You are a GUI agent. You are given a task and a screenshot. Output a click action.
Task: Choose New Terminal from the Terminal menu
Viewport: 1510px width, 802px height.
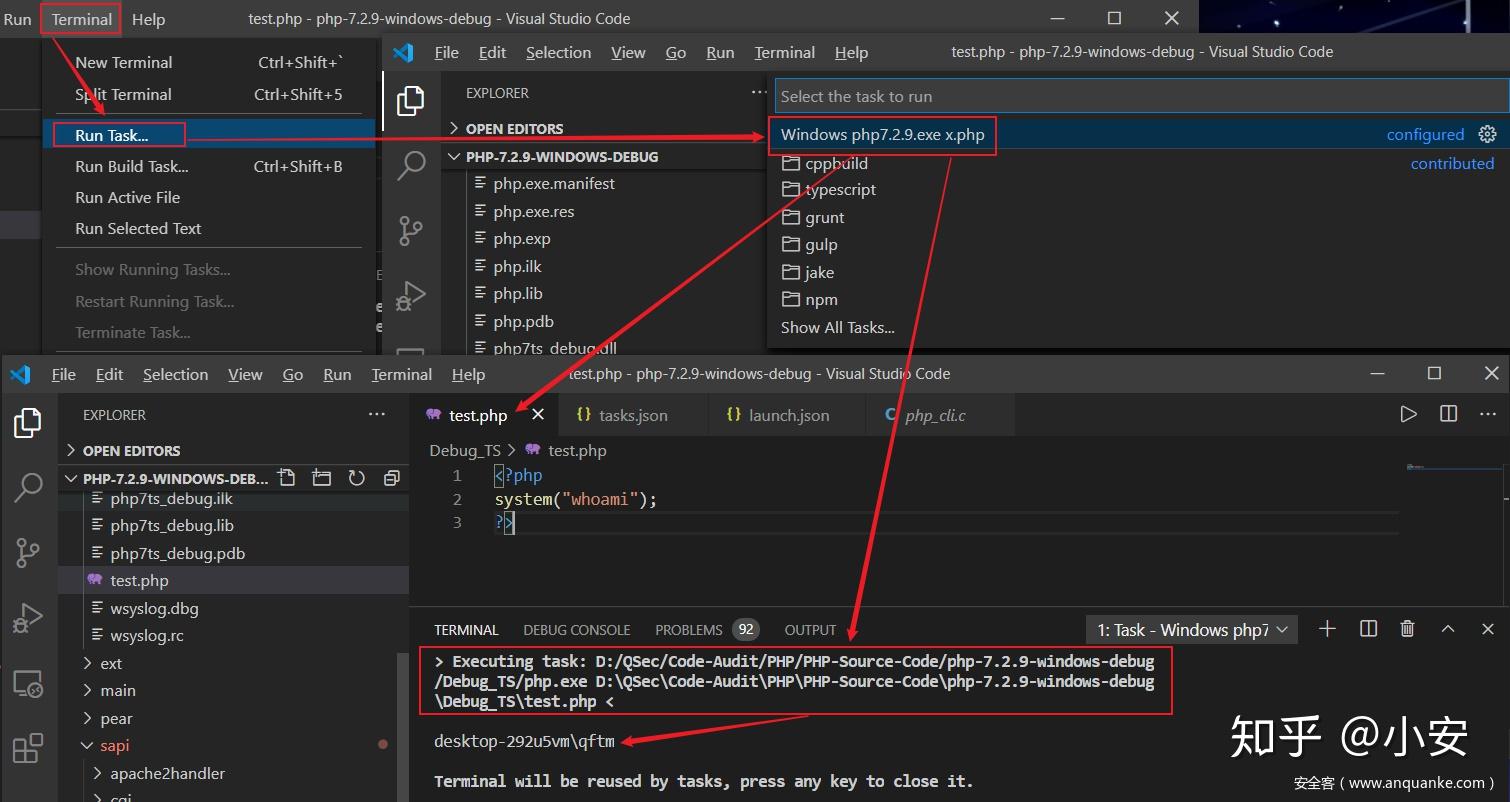(x=124, y=62)
